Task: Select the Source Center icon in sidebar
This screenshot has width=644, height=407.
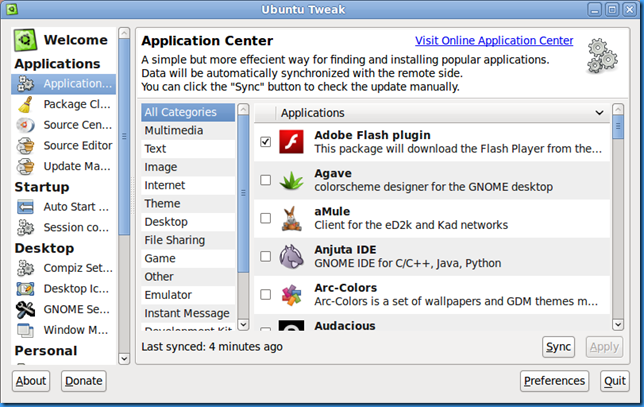Action: (25, 125)
